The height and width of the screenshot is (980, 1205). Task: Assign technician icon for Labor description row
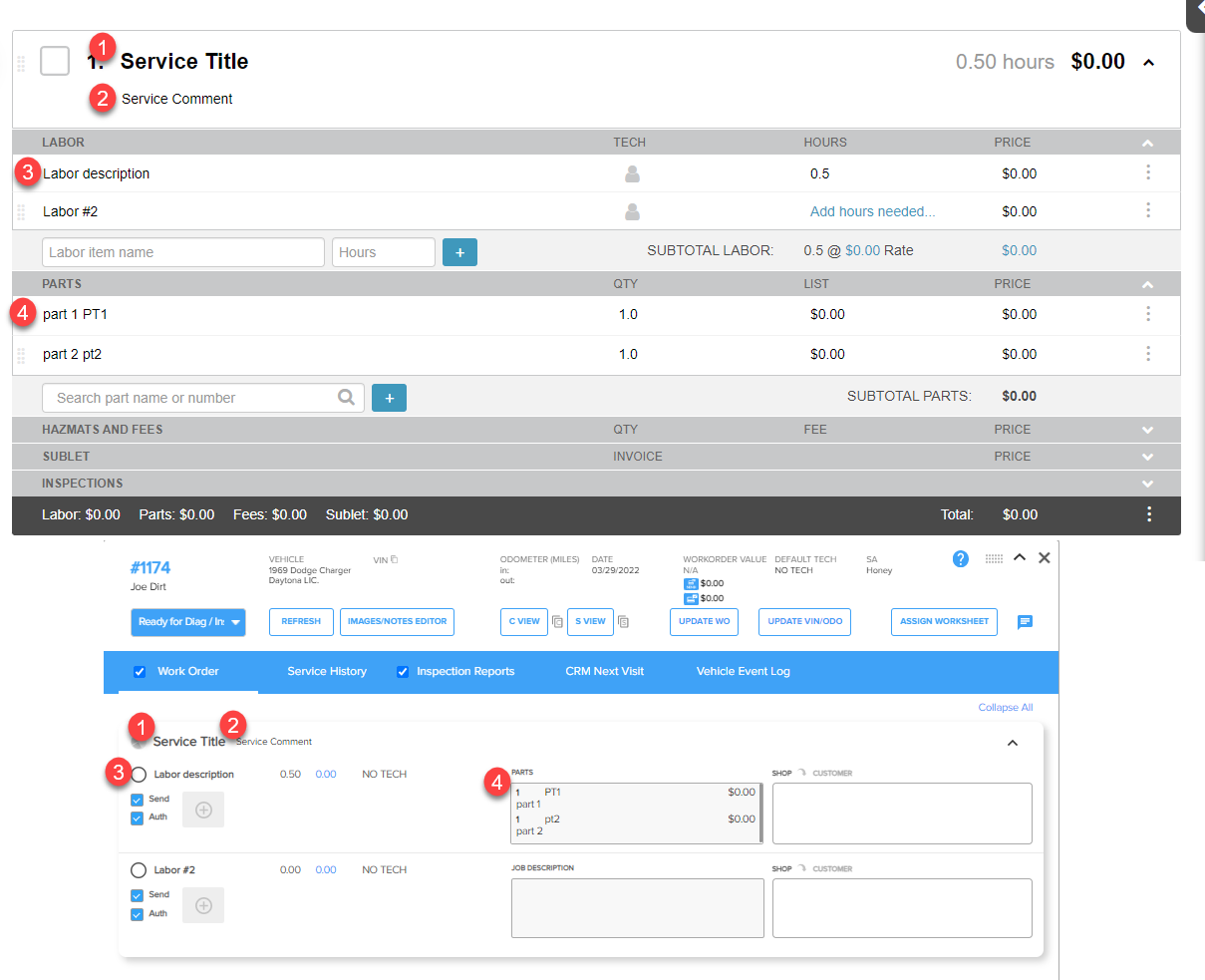(x=632, y=173)
